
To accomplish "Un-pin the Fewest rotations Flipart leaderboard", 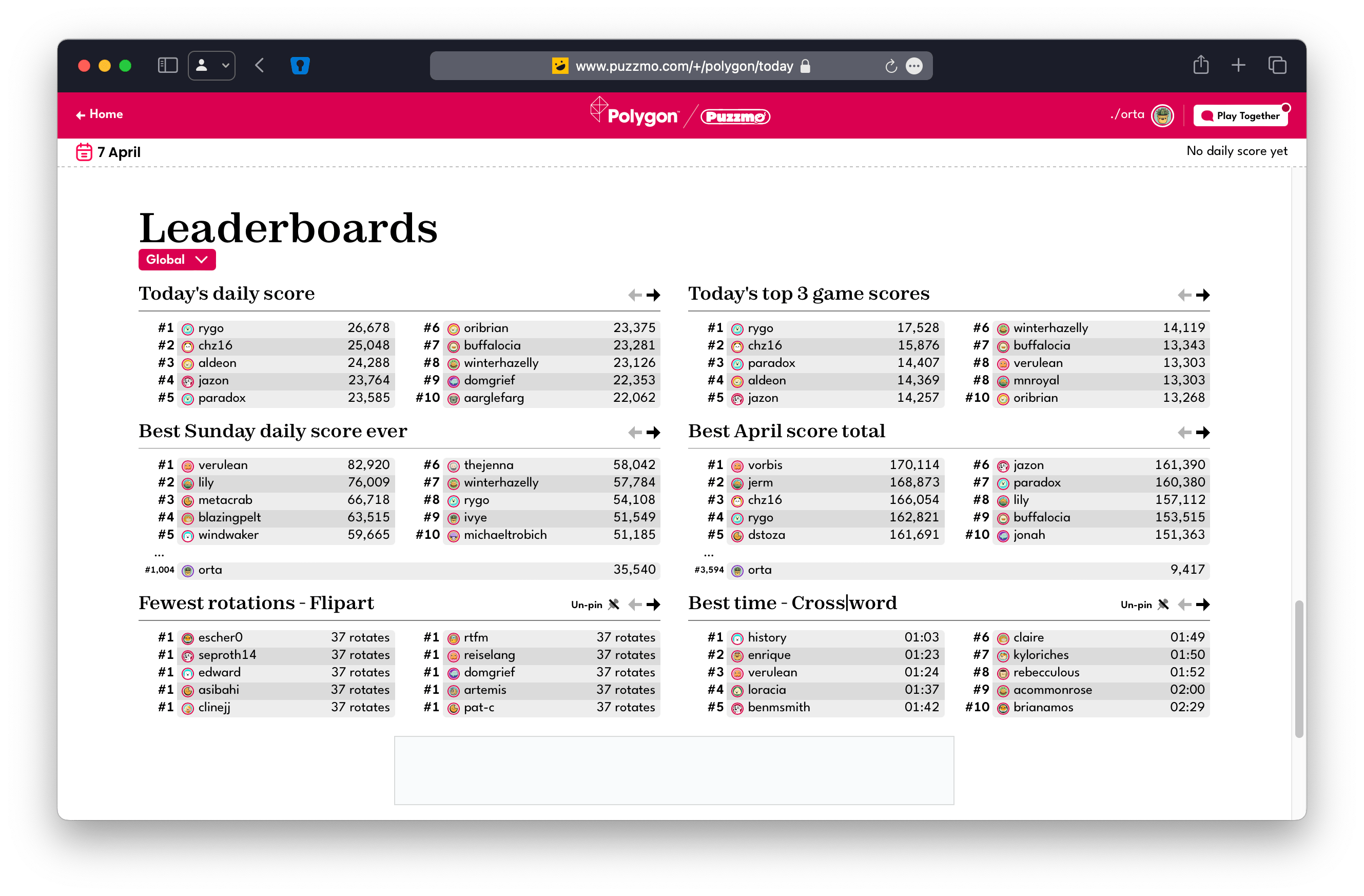I will 594,604.
